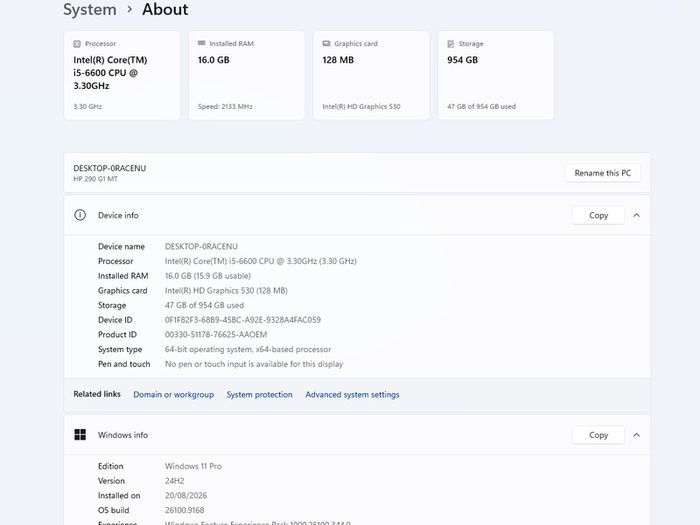Click the Processor card chip icon
The width and height of the screenshot is (700, 525).
[77, 44]
